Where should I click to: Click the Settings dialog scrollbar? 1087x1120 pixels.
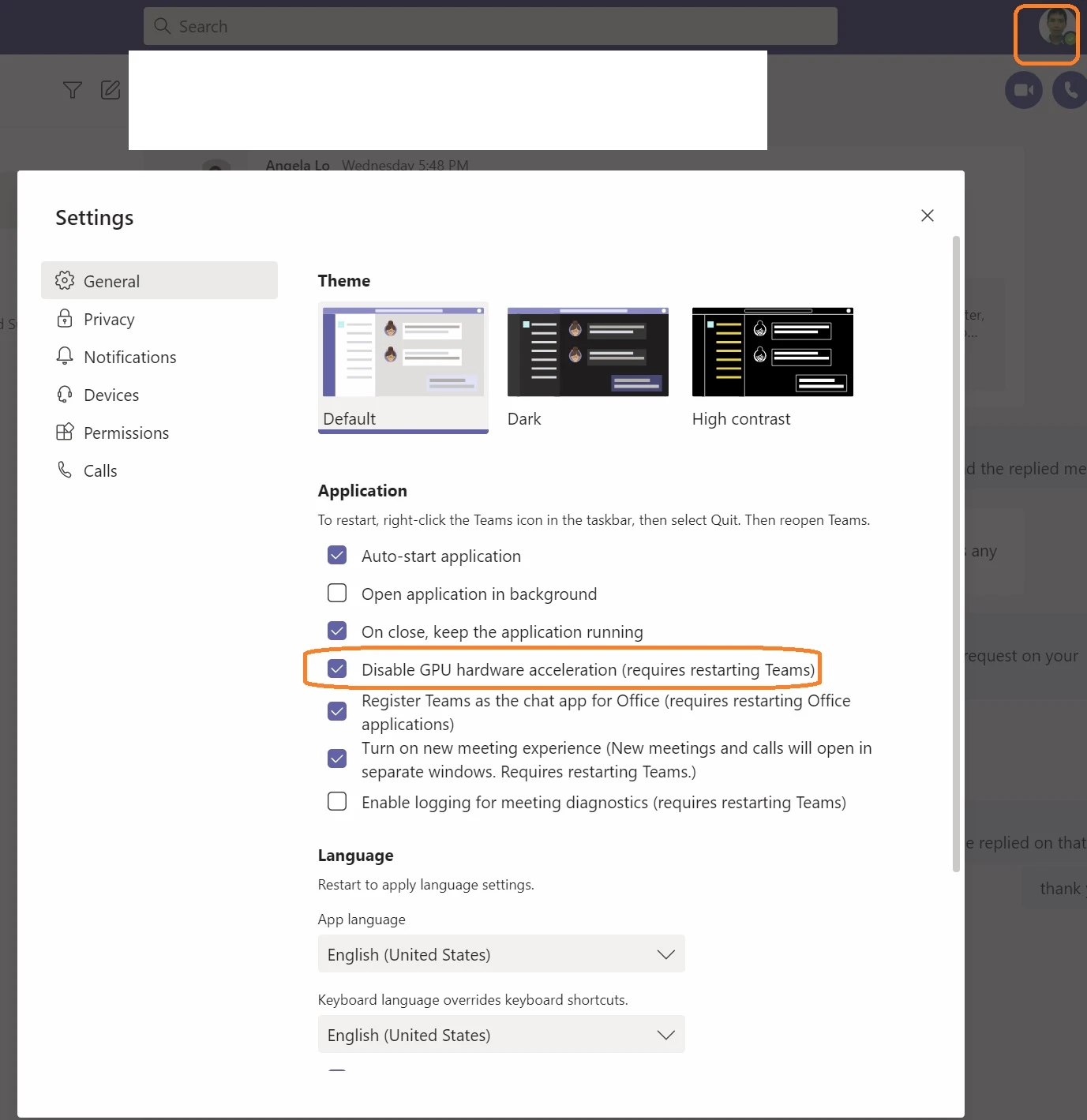(956, 553)
